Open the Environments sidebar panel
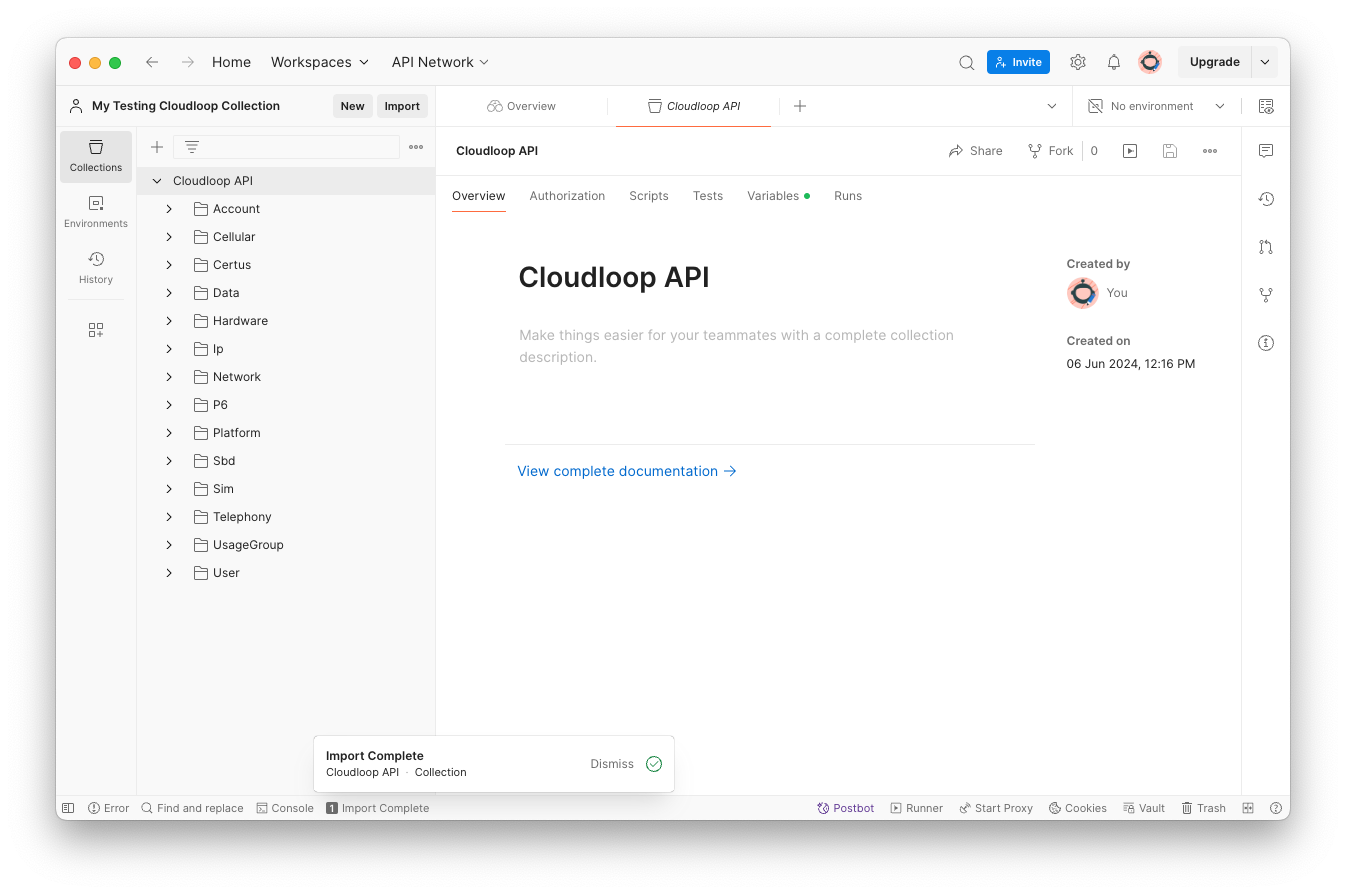The width and height of the screenshot is (1346, 894). 96,212
